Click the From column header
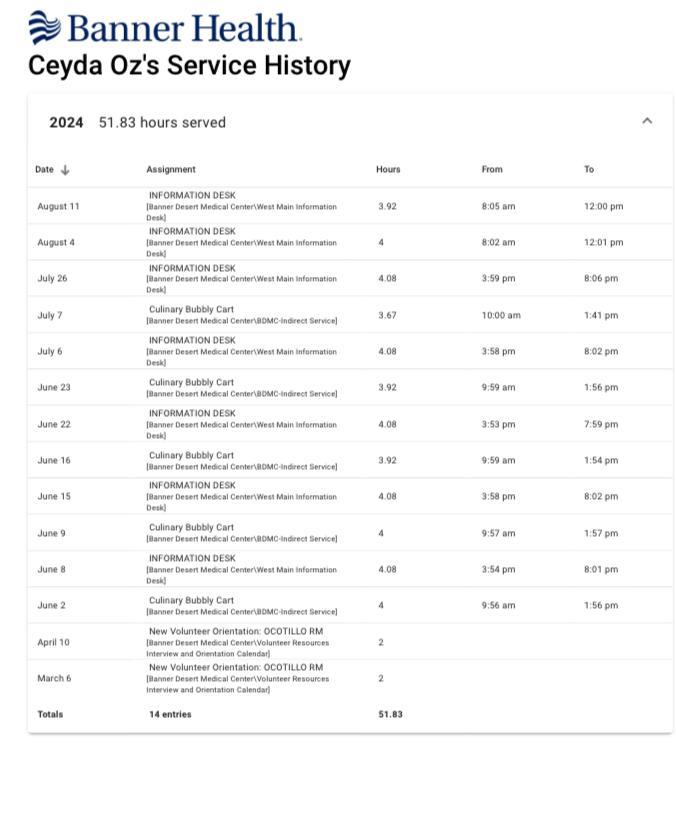This screenshot has height=822, width=676. tap(492, 170)
